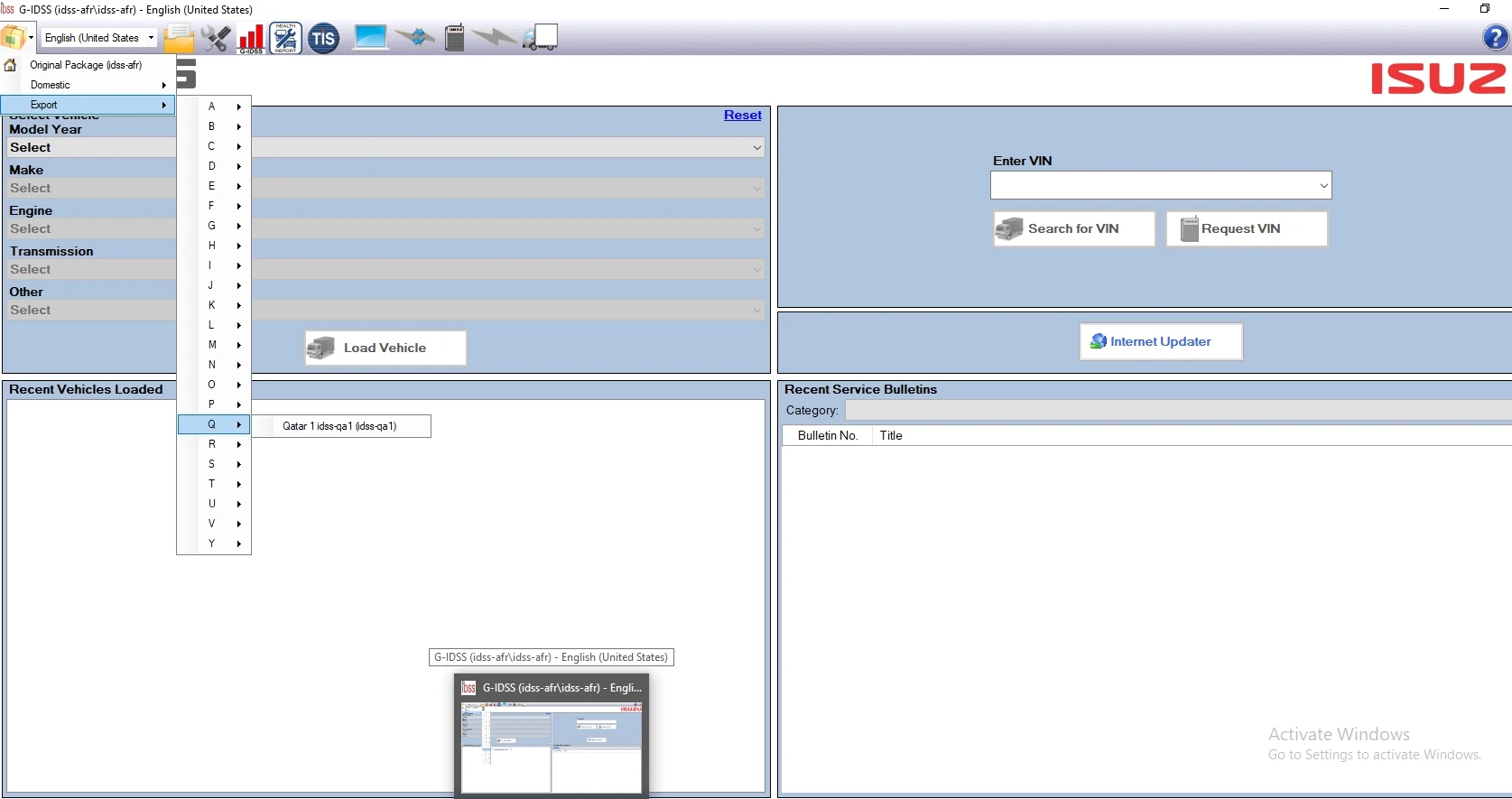Open the language selection combo box
The image size is (1512, 799).
tap(99, 38)
